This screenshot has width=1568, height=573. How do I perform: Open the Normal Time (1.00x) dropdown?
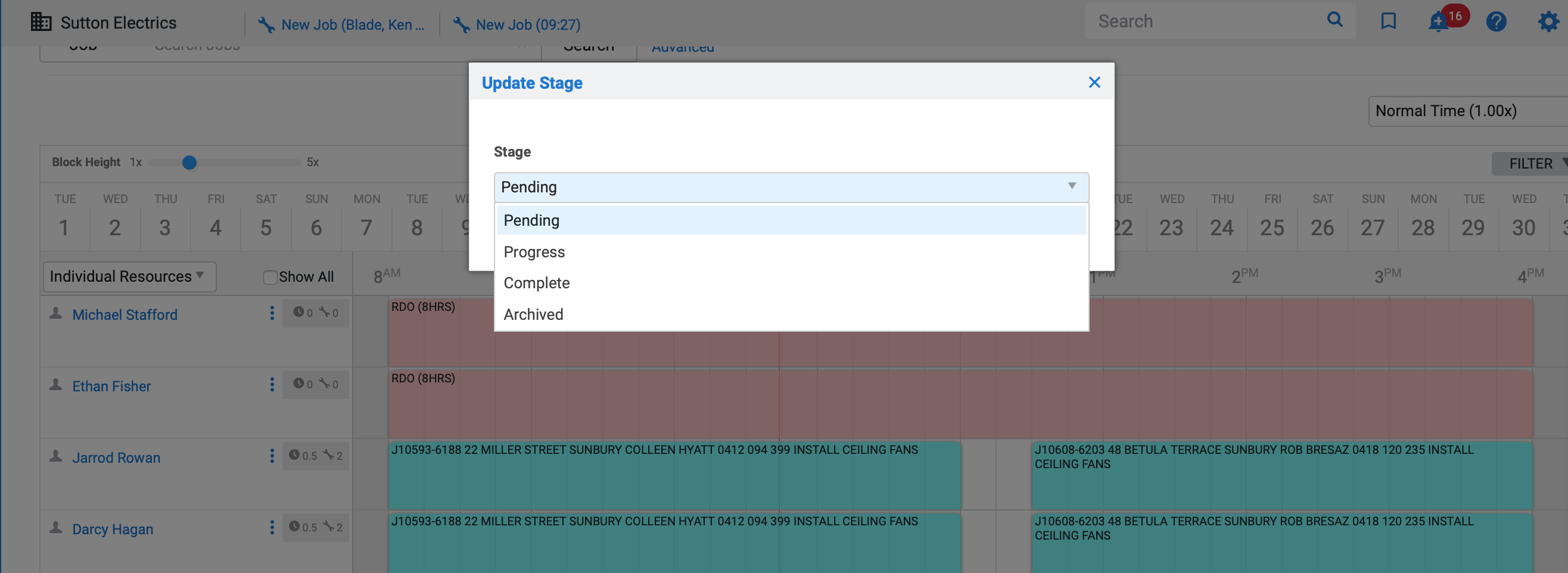pos(1467,111)
